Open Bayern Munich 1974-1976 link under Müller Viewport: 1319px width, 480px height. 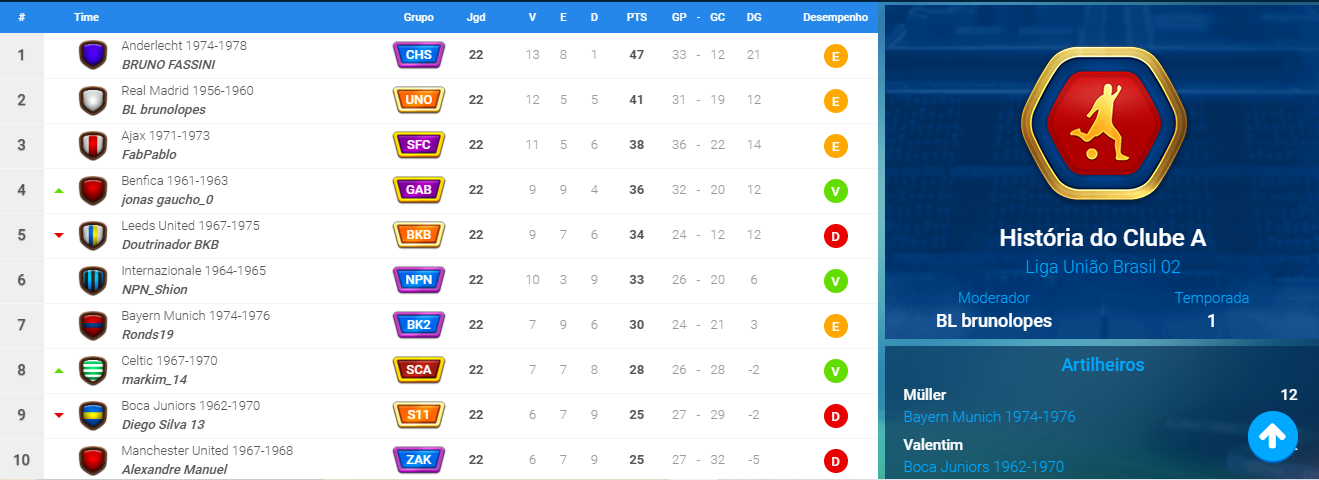(x=989, y=416)
